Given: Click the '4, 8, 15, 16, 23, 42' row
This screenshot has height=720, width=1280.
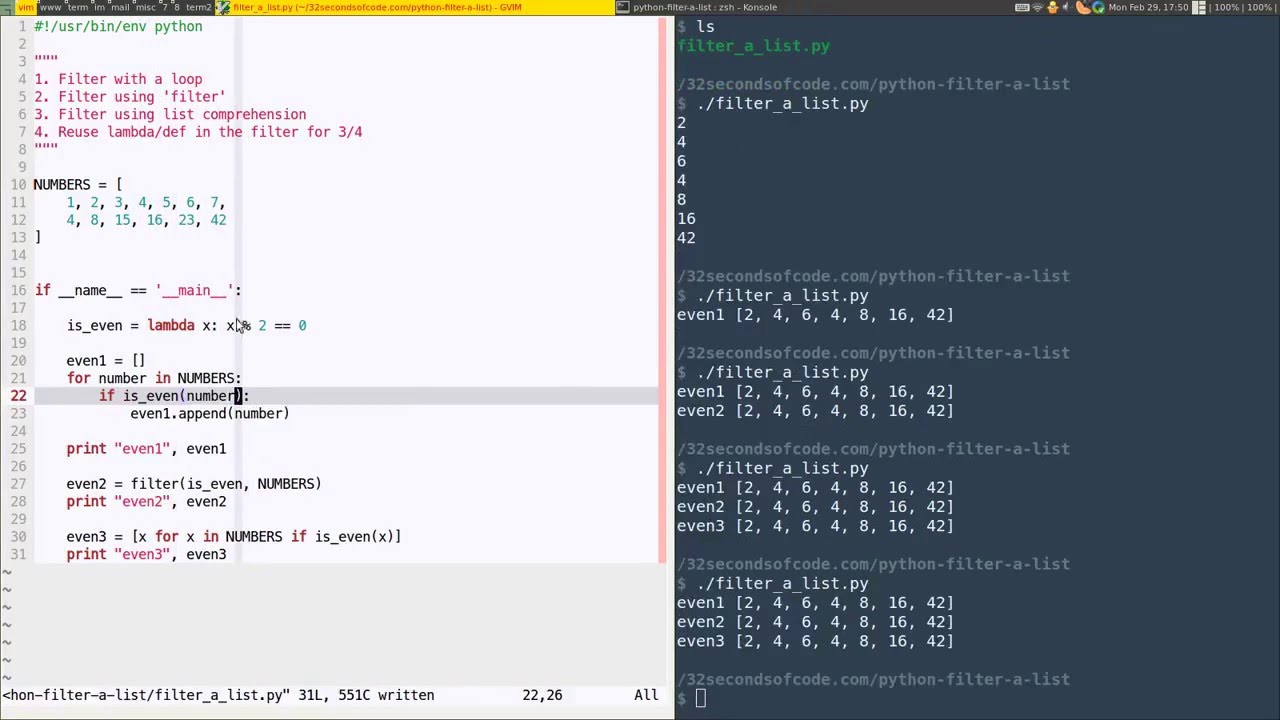Looking at the screenshot, I should click(x=146, y=220).
